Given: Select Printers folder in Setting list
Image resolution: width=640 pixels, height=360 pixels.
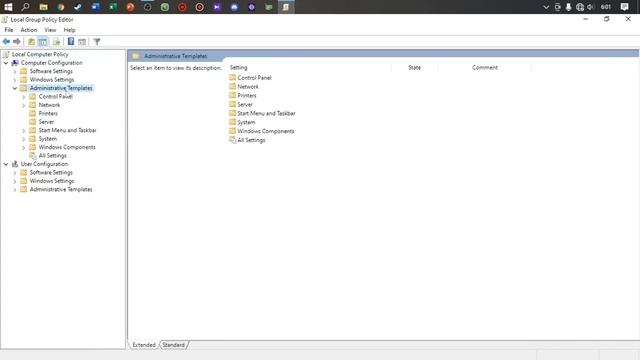Looking at the screenshot, I should point(247,96).
